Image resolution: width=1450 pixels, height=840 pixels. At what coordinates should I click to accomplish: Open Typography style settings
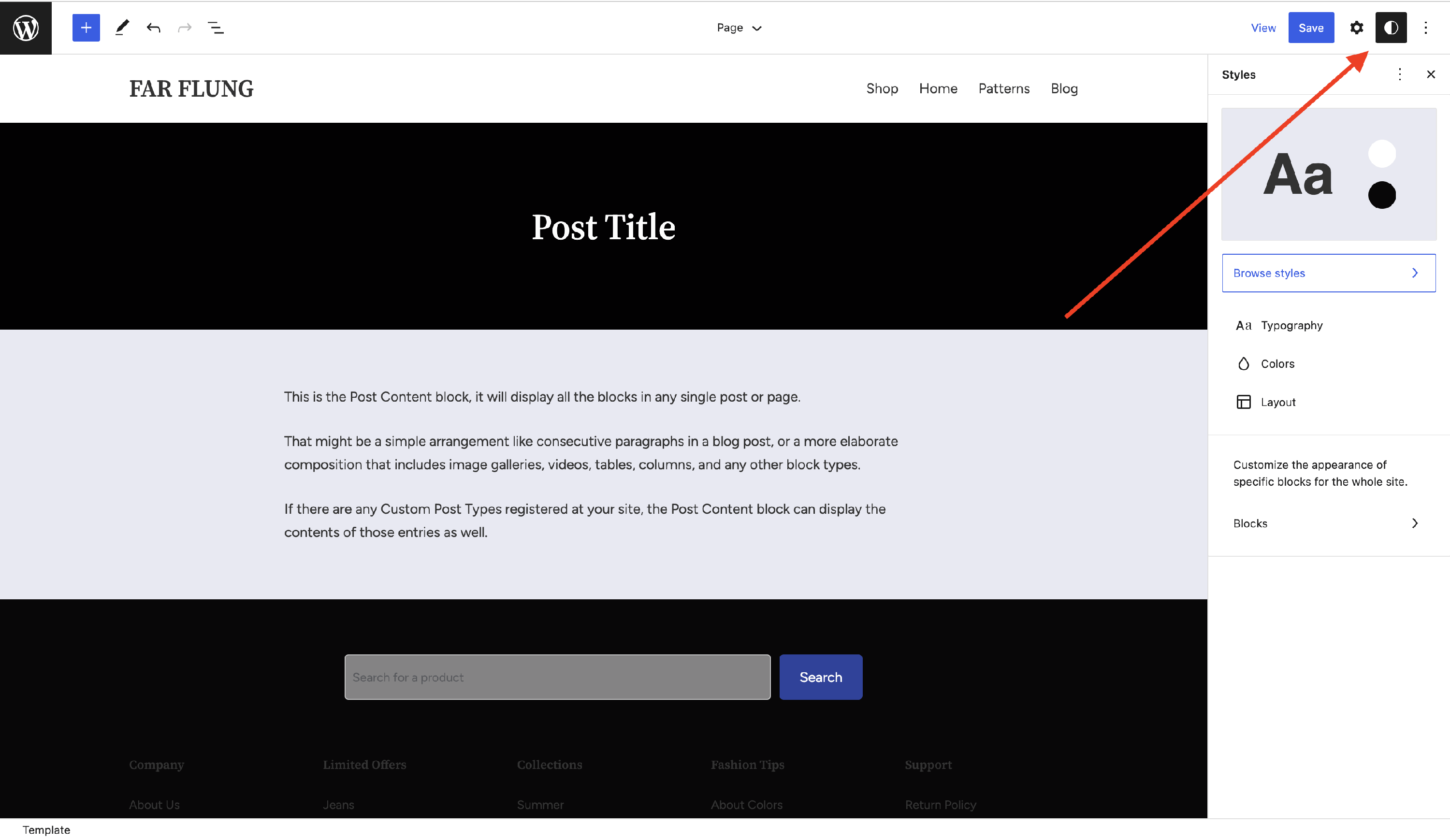point(1291,326)
